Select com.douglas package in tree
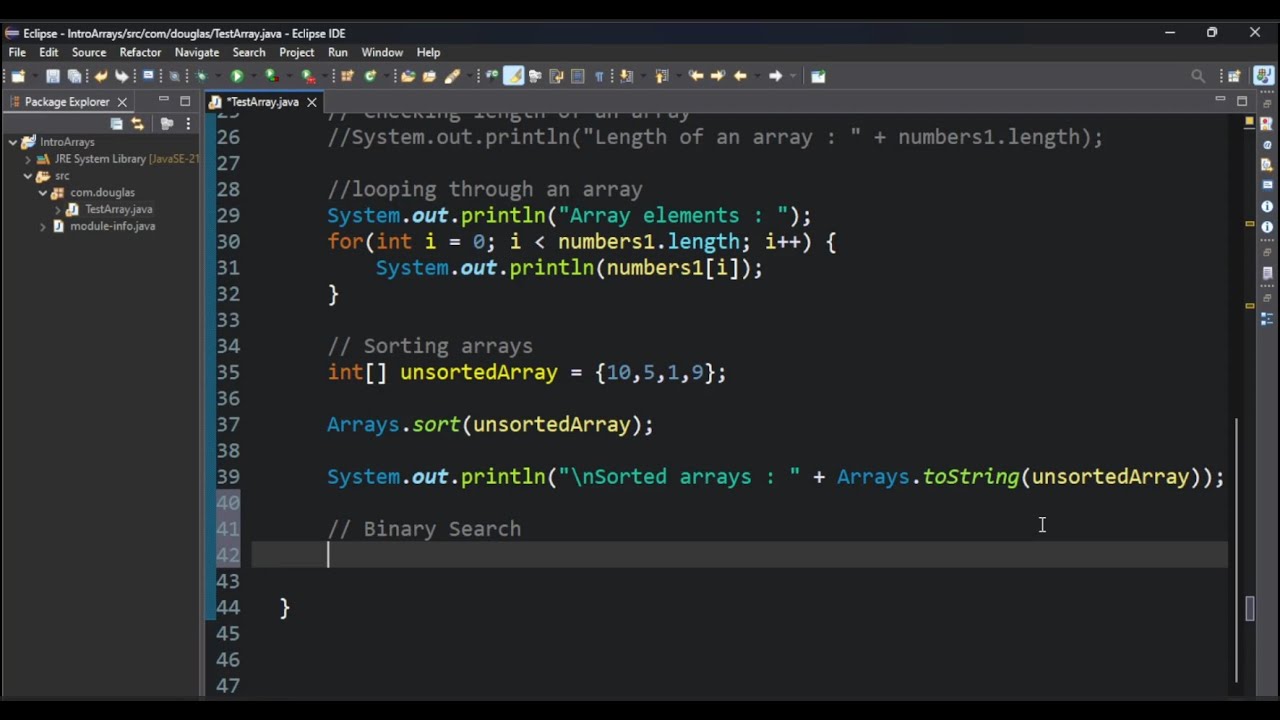The height and width of the screenshot is (720, 1280). tap(102, 192)
